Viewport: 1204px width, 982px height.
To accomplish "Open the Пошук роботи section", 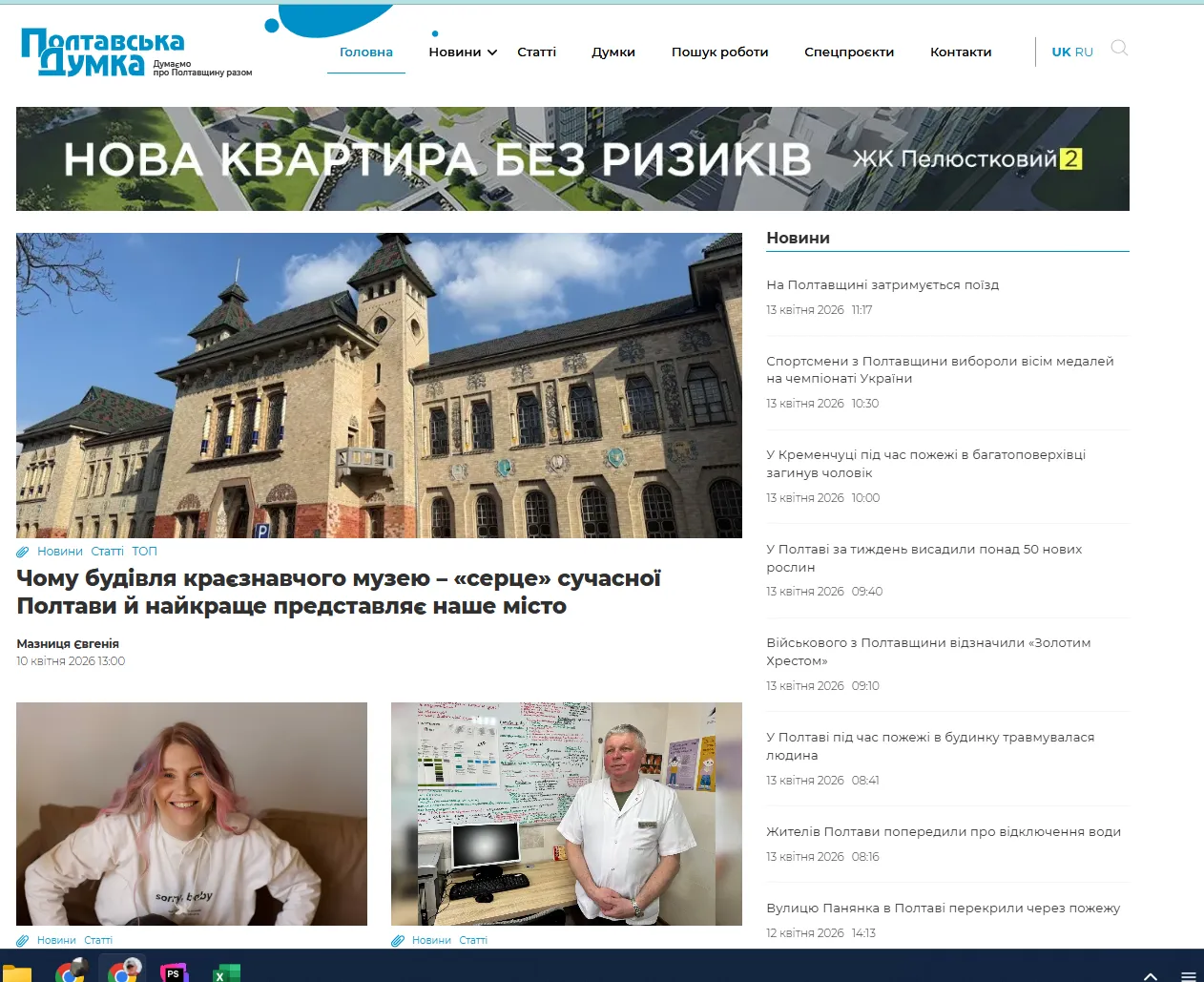I will click(720, 52).
